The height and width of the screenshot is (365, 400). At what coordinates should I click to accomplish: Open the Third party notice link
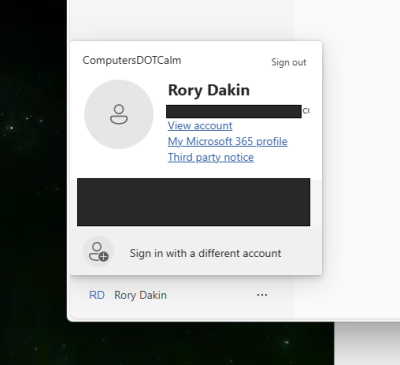[x=211, y=157]
